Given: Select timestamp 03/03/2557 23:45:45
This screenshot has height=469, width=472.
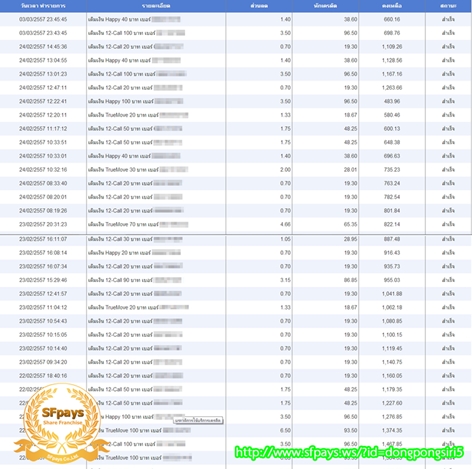Looking at the screenshot, I should point(43,19).
